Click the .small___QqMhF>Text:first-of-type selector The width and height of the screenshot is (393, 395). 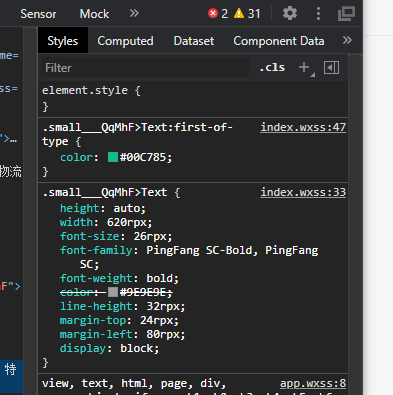point(137,134)
